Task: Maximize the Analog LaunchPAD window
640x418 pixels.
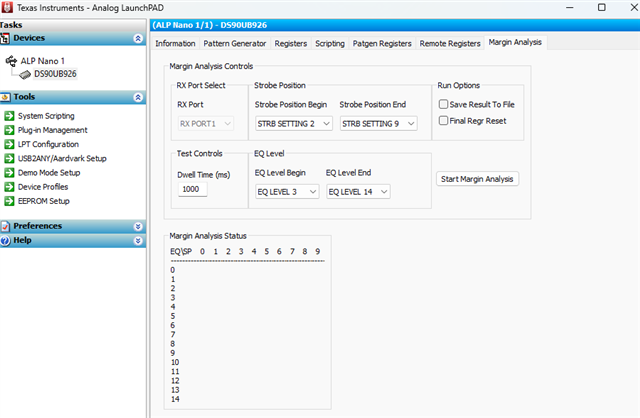Action: click(602, 7)
